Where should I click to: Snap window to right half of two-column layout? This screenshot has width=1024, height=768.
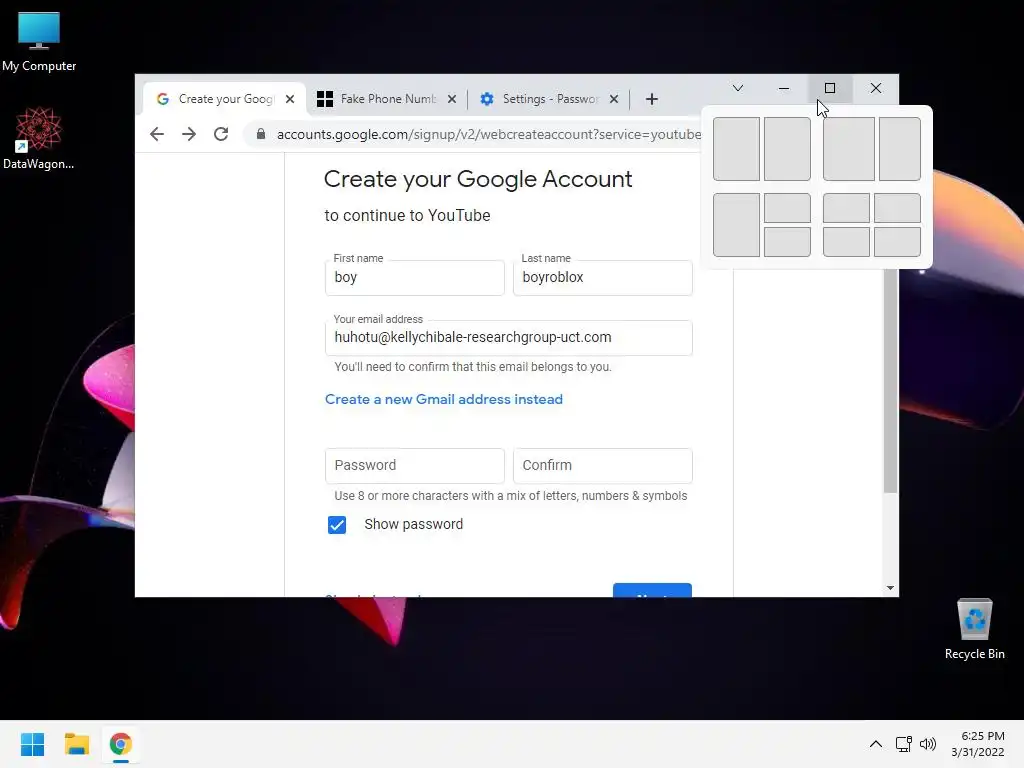click(x=787, y=149)
